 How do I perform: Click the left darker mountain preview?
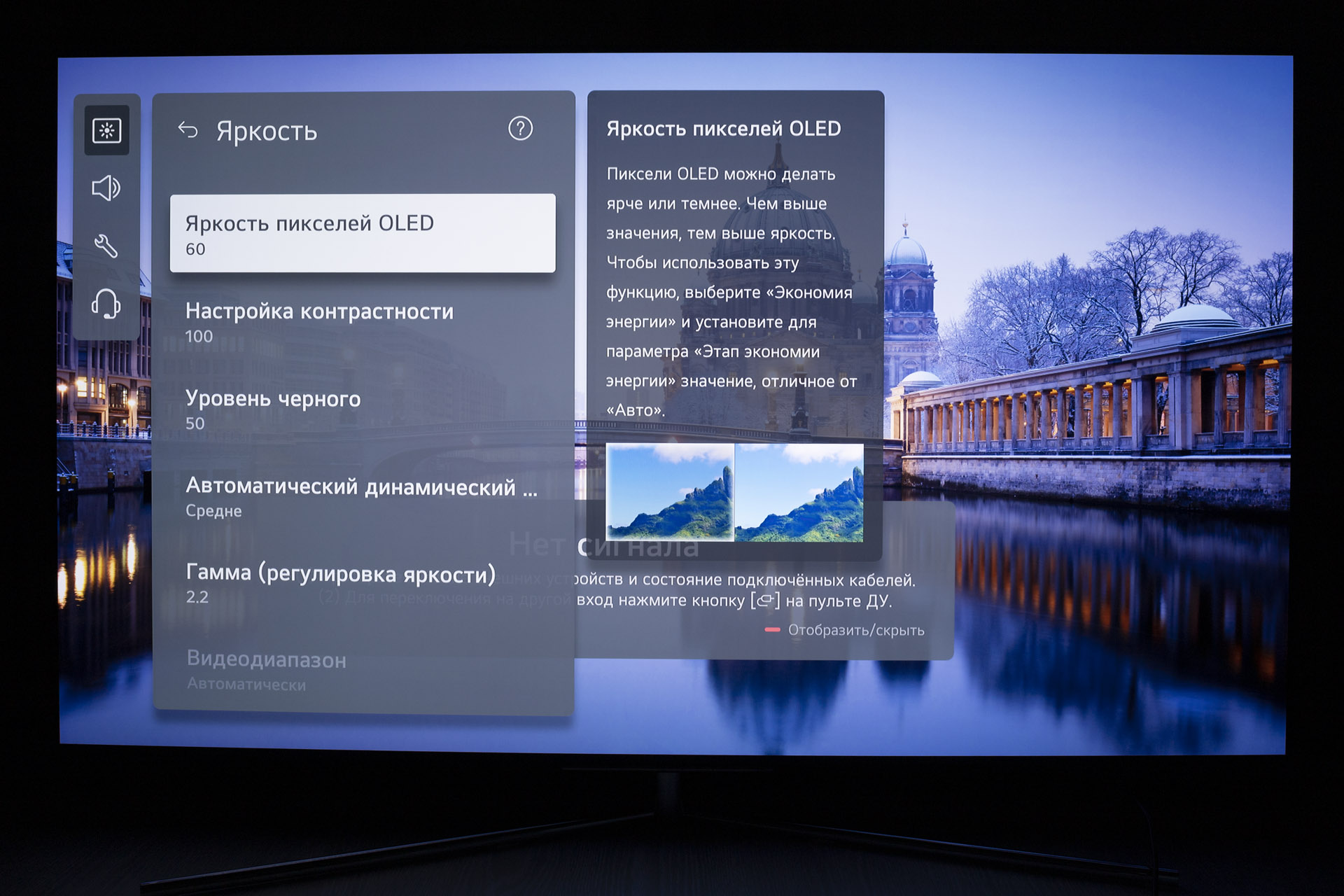(x=670, y=492)
